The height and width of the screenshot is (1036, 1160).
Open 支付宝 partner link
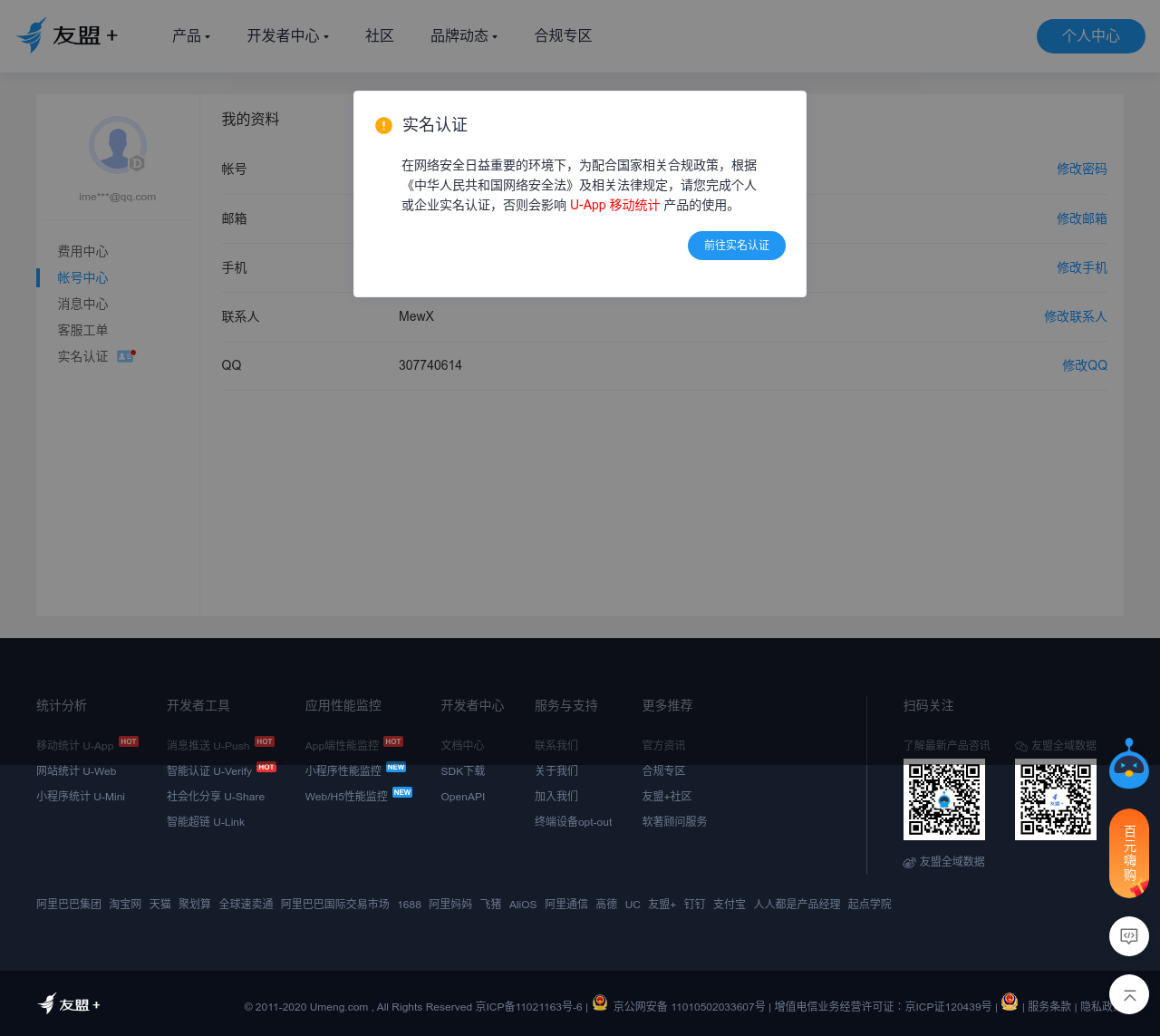[x=730, y=904]
